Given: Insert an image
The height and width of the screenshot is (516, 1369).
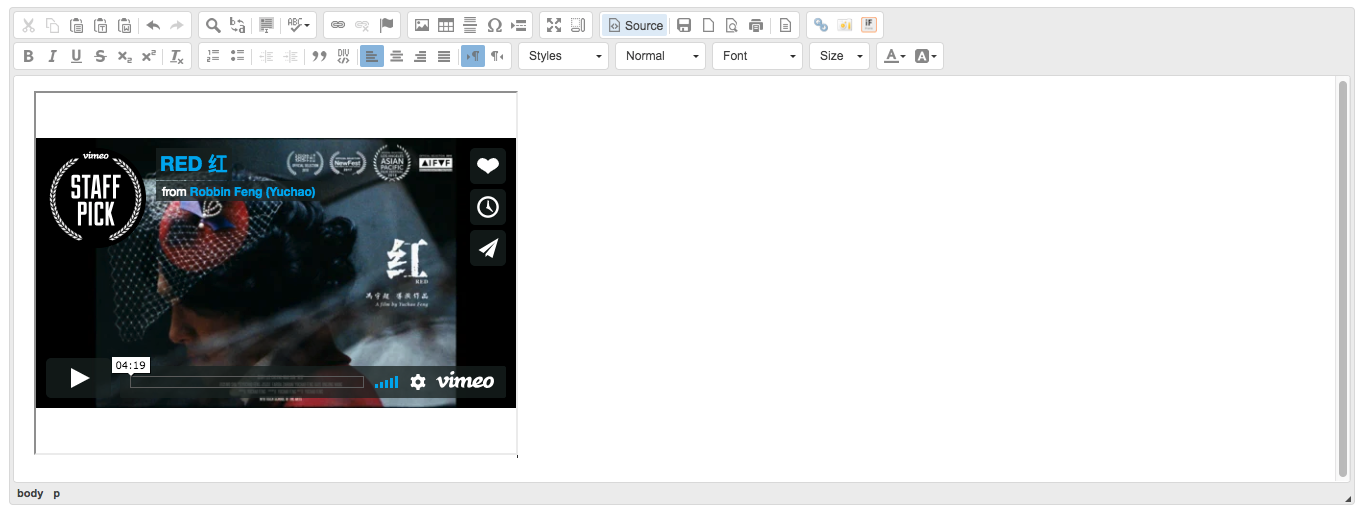Looking at the screenshot, I should coord(422,25).
